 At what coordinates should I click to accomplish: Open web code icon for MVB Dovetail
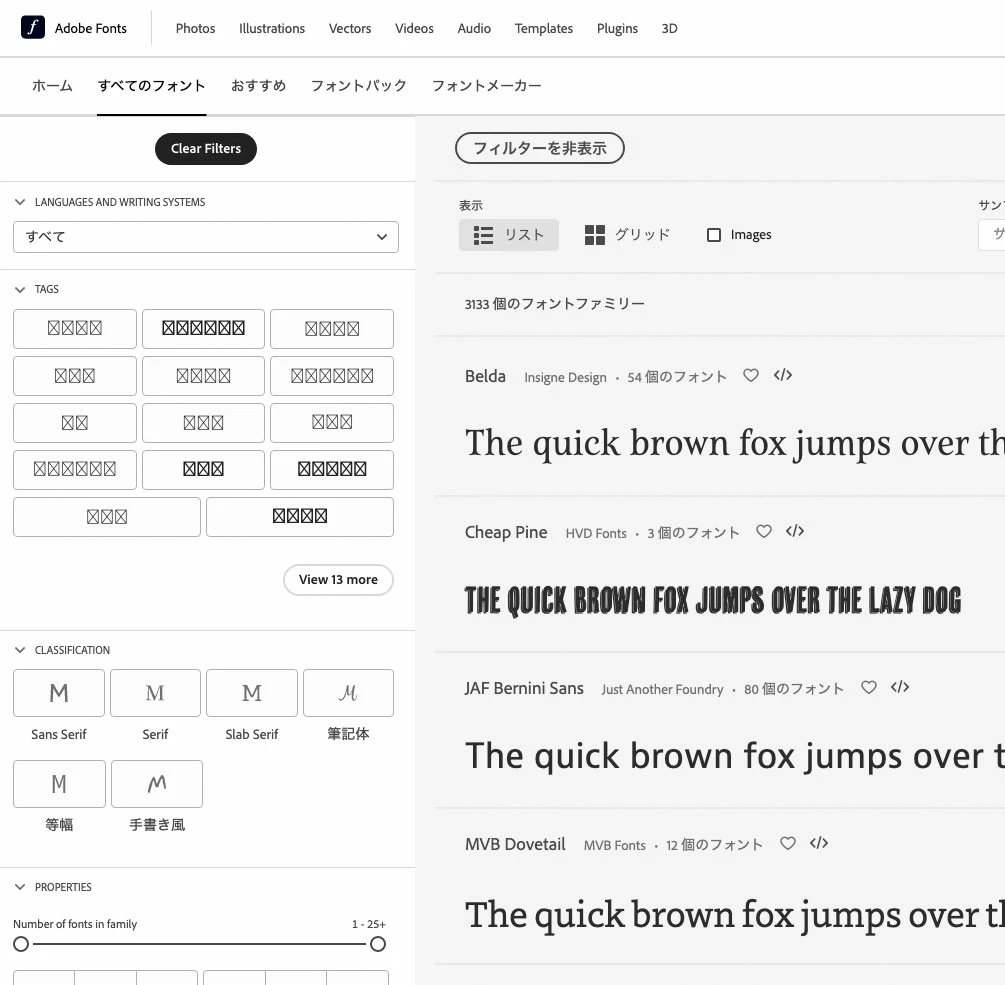pos(819,843)
